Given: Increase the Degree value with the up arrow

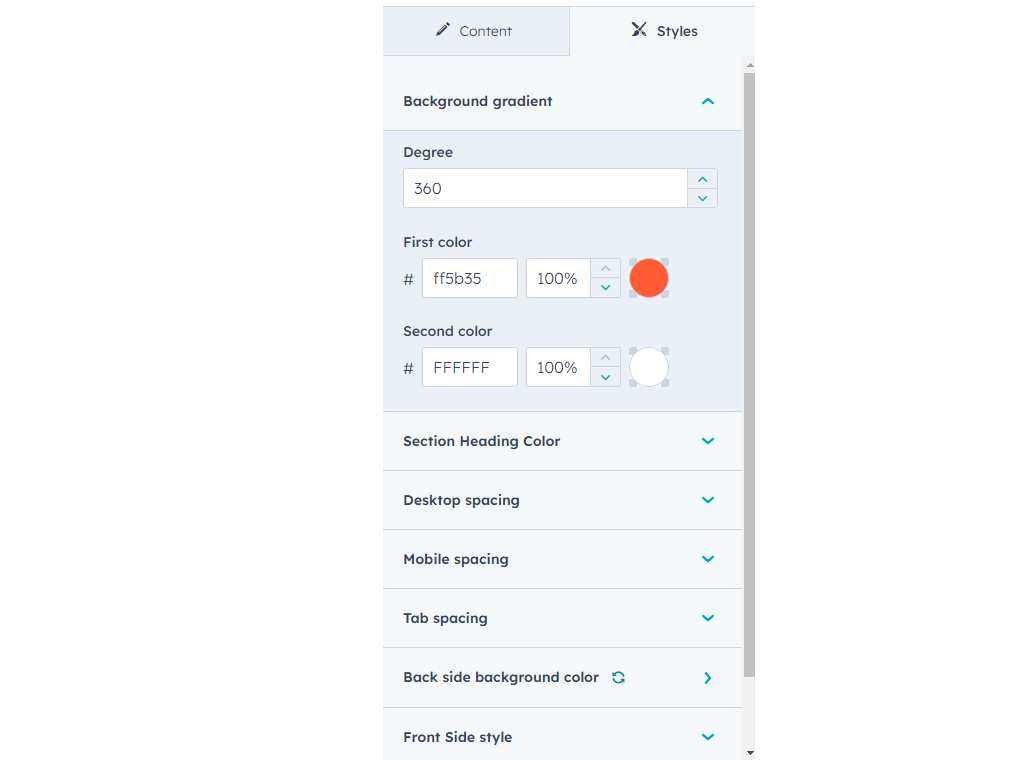Looking at the screenshot, I should click(702, 178).
